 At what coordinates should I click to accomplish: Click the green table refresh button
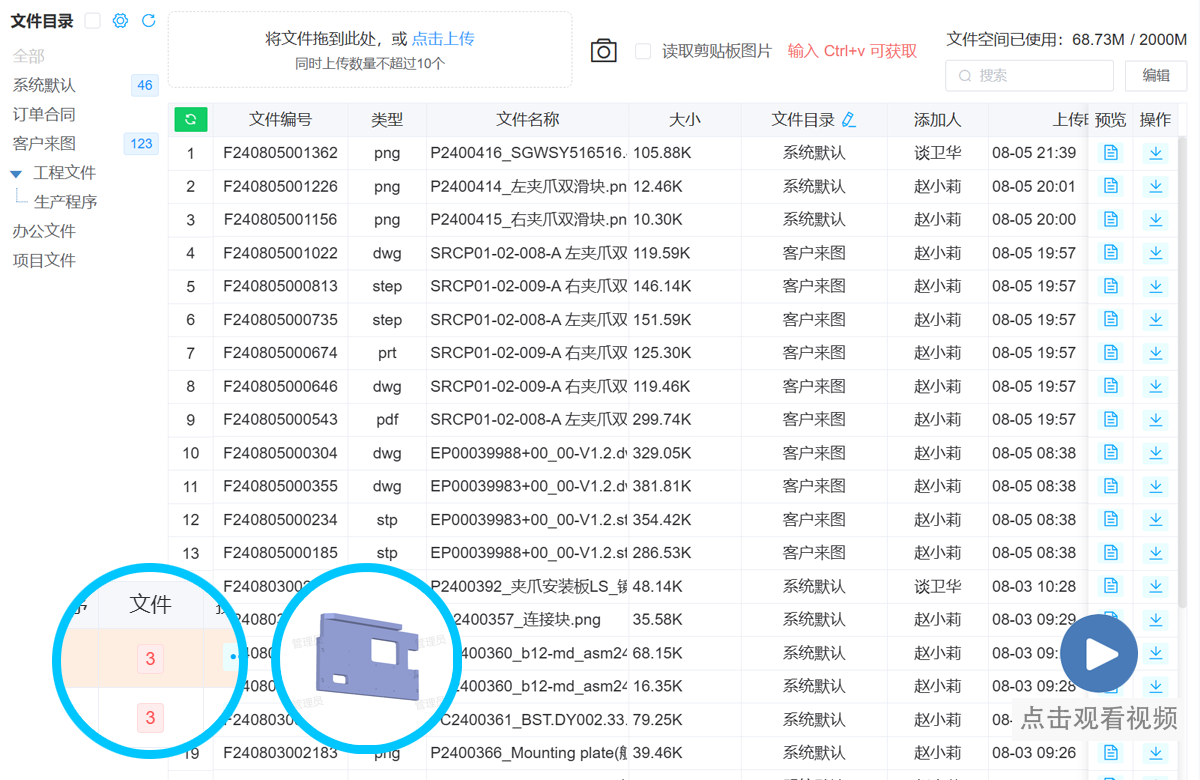tap(190, 119)
